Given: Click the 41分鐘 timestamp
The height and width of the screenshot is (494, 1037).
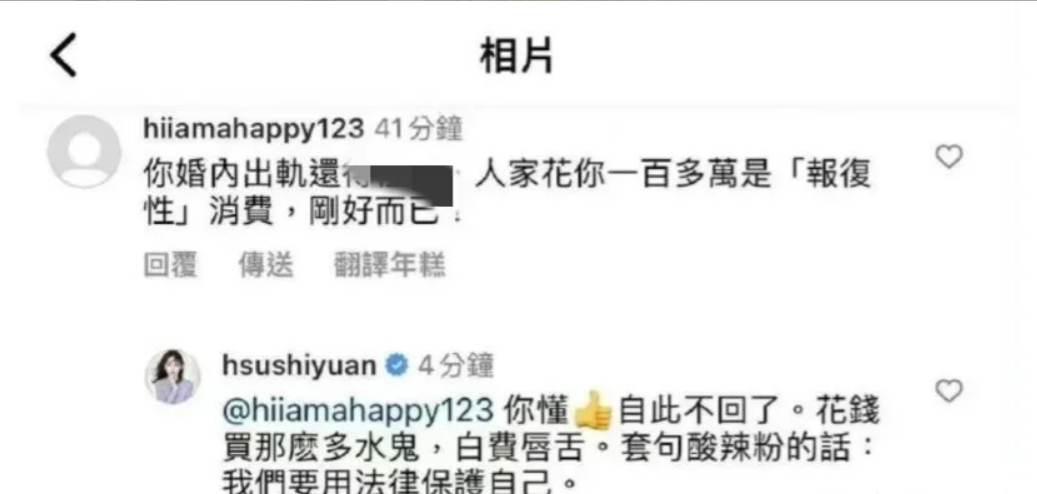Looking at the screenshot, I should click(x=418, y=128).
